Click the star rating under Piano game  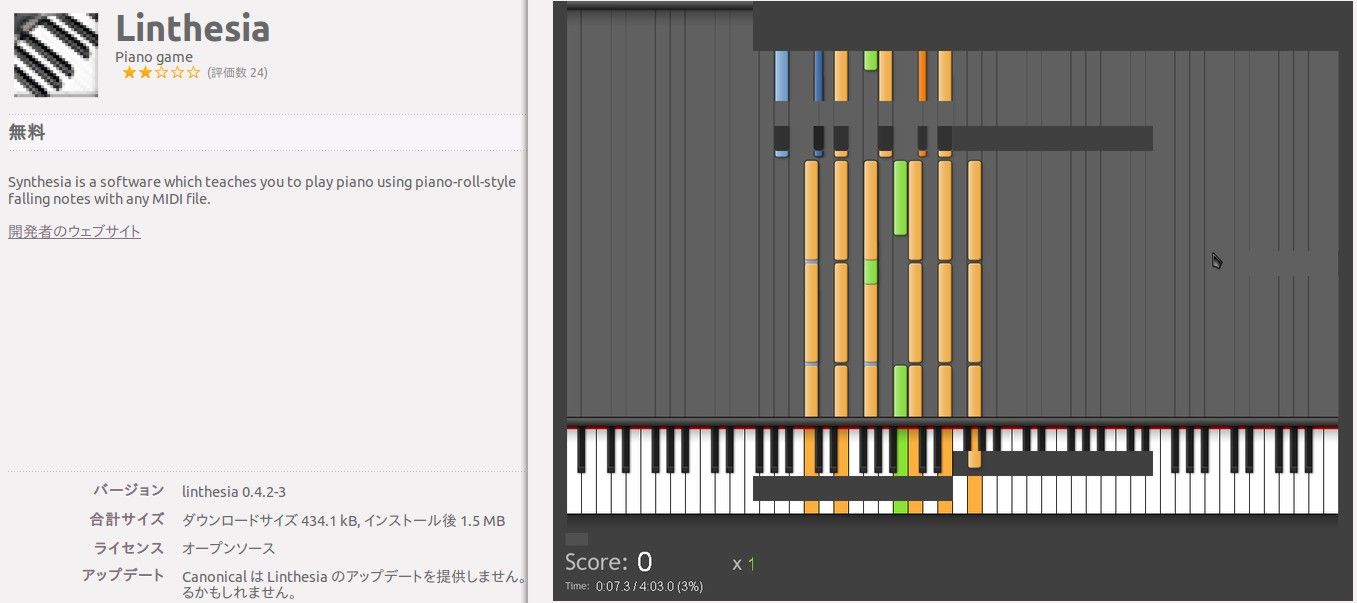pos(161,73)
